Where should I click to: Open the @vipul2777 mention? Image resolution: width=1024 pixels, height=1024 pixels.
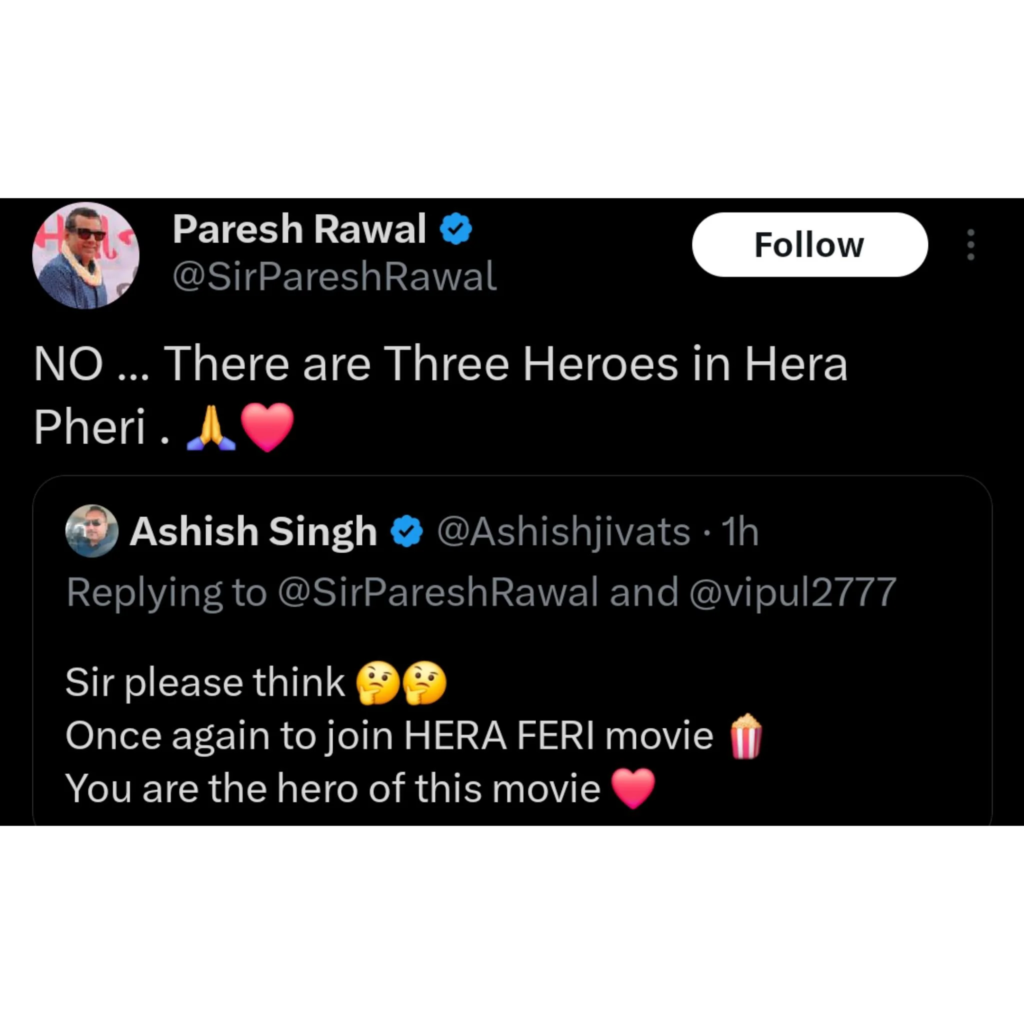[x=793, y=592]
